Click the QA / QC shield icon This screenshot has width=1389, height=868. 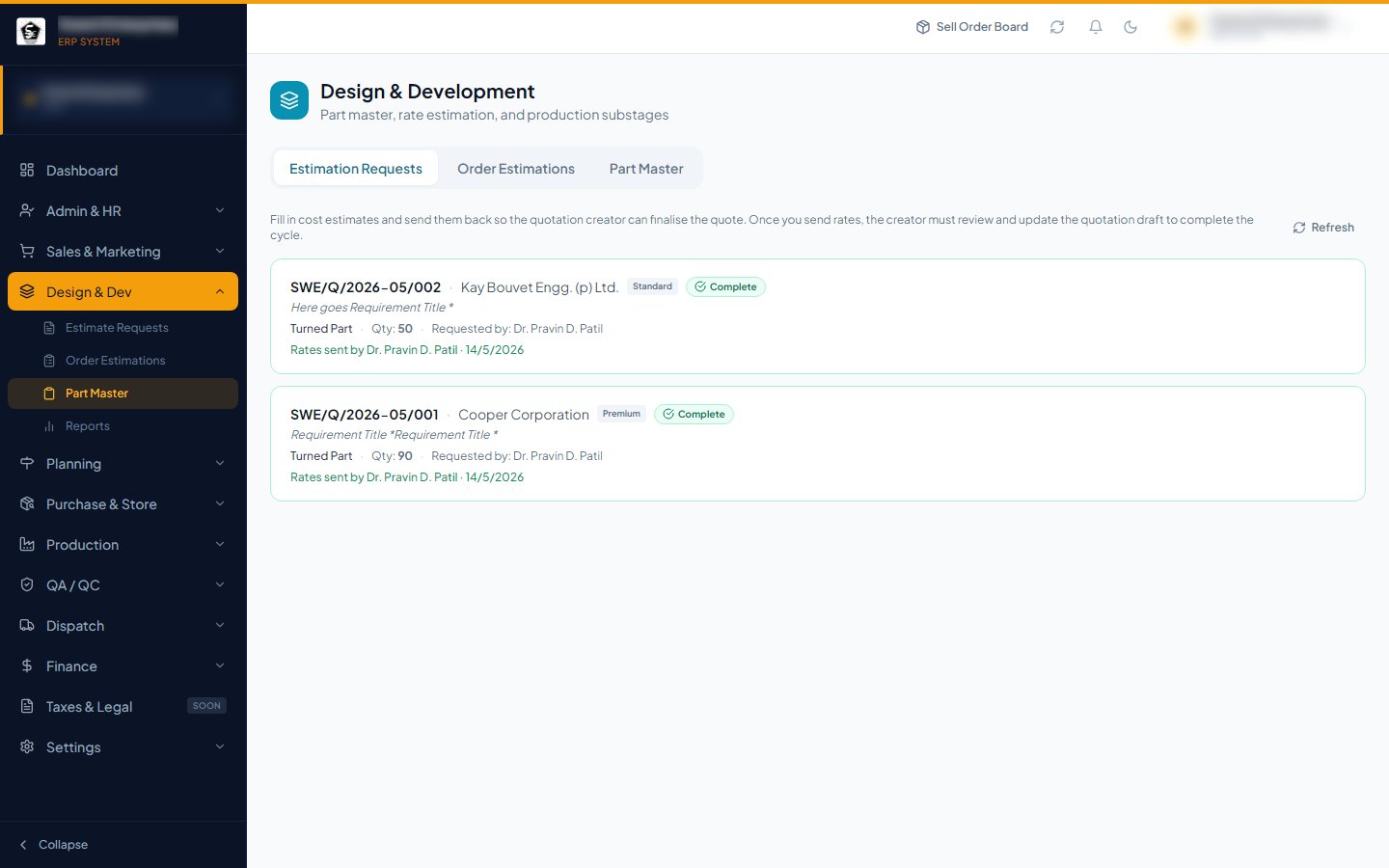[27, 585]
